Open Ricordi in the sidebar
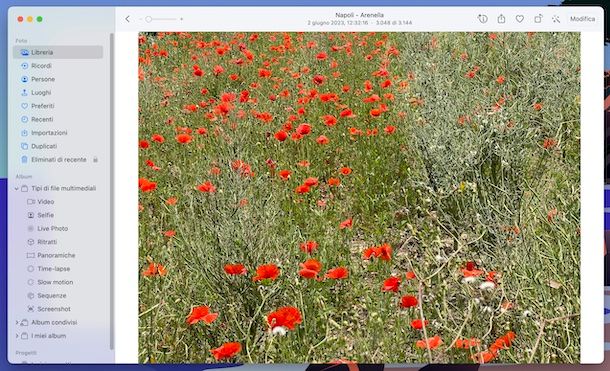Image resolution: width=610 pixels, height=371 pixels. [x=58, y=66]
